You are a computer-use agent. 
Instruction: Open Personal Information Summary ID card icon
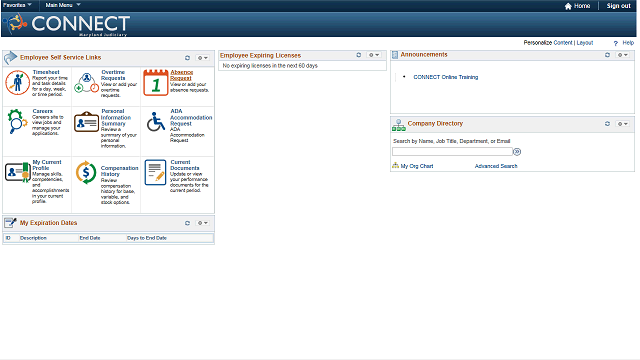tap(86, 122)
